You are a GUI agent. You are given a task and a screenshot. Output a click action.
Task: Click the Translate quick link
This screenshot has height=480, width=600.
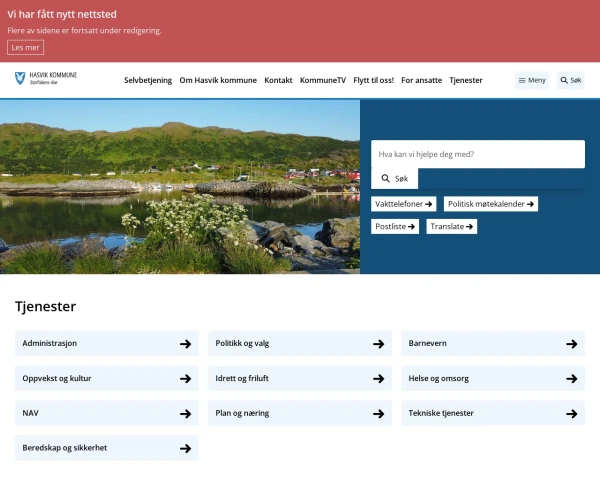coord(452,227)
